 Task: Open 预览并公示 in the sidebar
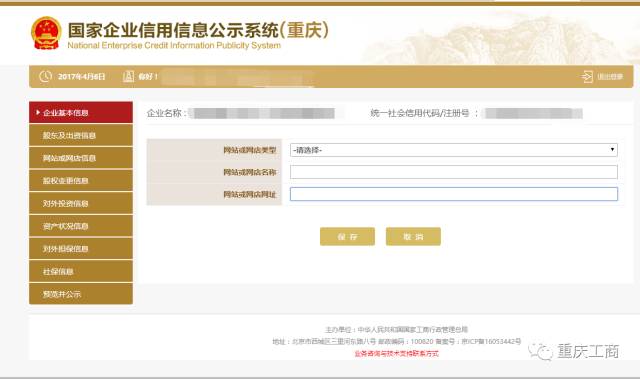click(x=81, y=294)
